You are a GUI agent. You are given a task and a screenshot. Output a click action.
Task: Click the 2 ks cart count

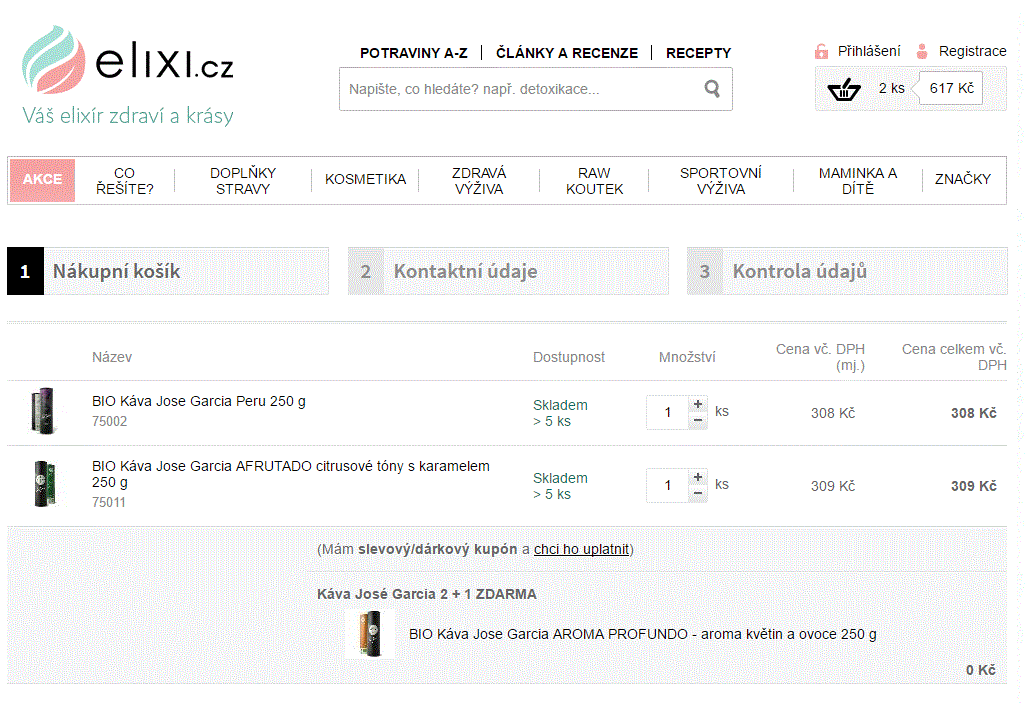[891, 88]
